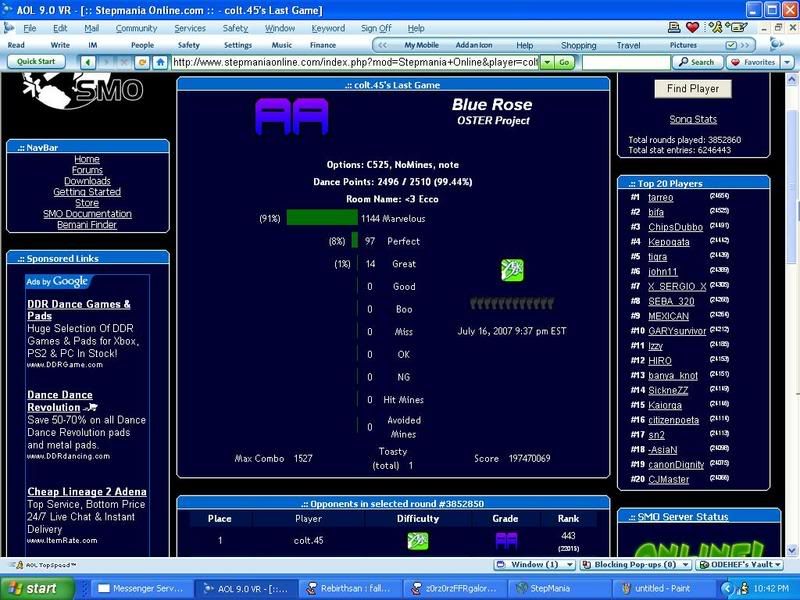Open z0rz0rzFFRgalor taskbar button
This screenshot has width=800, height=600.
pos(456,588)
